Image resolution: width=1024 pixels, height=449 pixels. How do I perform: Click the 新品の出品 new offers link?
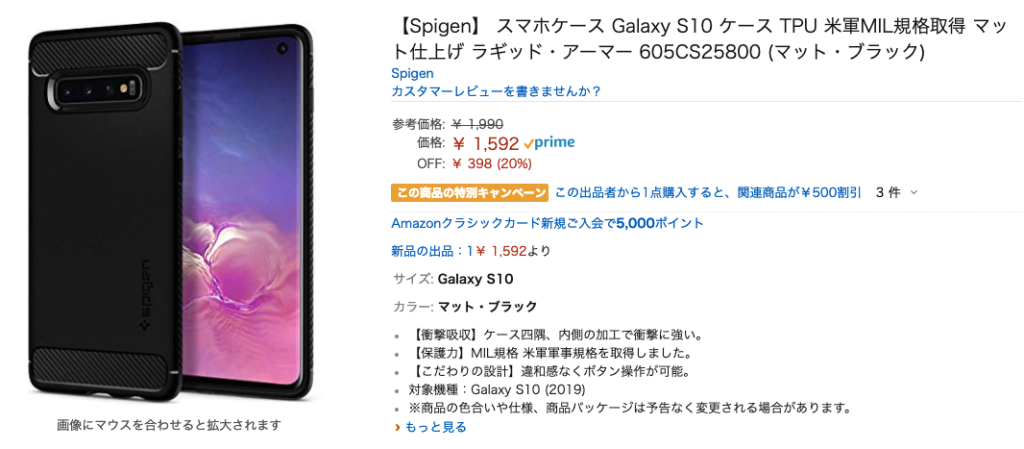coord(471,251)
